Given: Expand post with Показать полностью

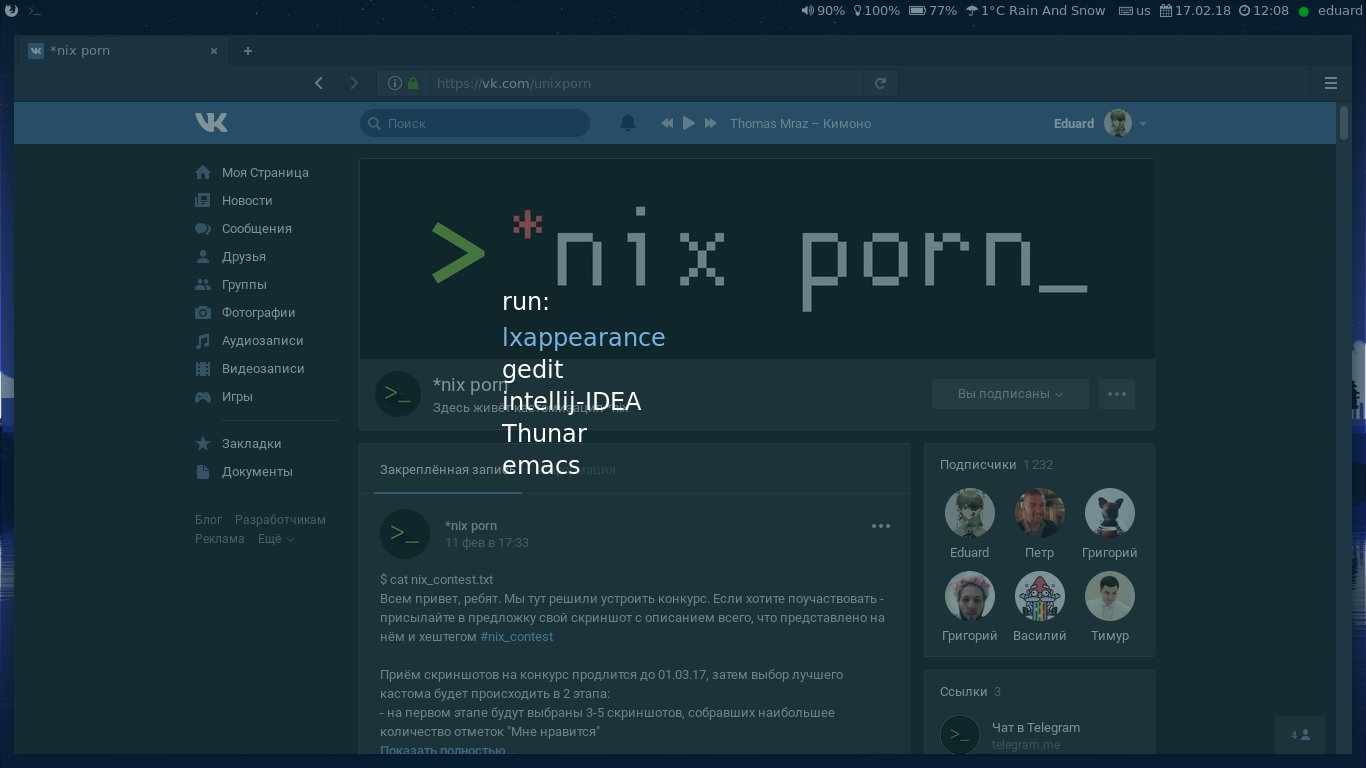Looking at the screenshot, I should tap(446, 750).
